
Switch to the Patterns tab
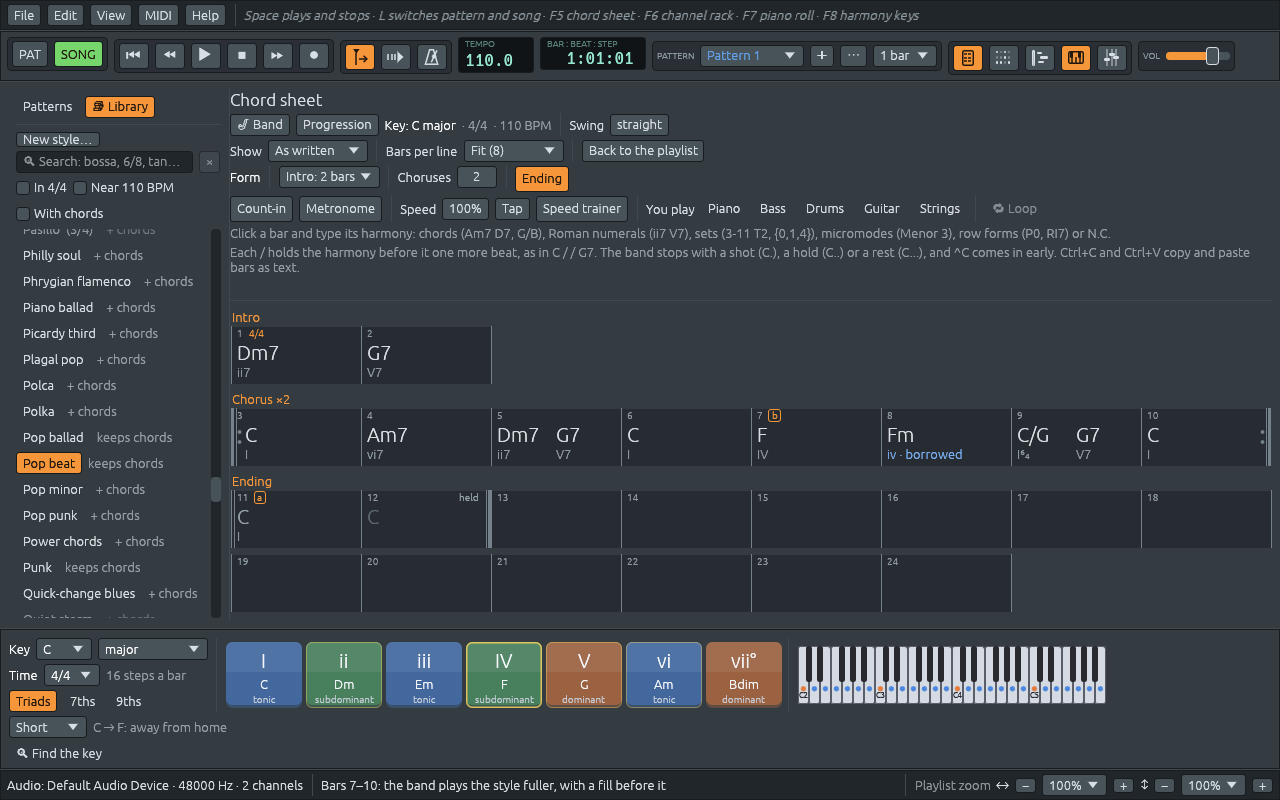click(x=48, y=107)
